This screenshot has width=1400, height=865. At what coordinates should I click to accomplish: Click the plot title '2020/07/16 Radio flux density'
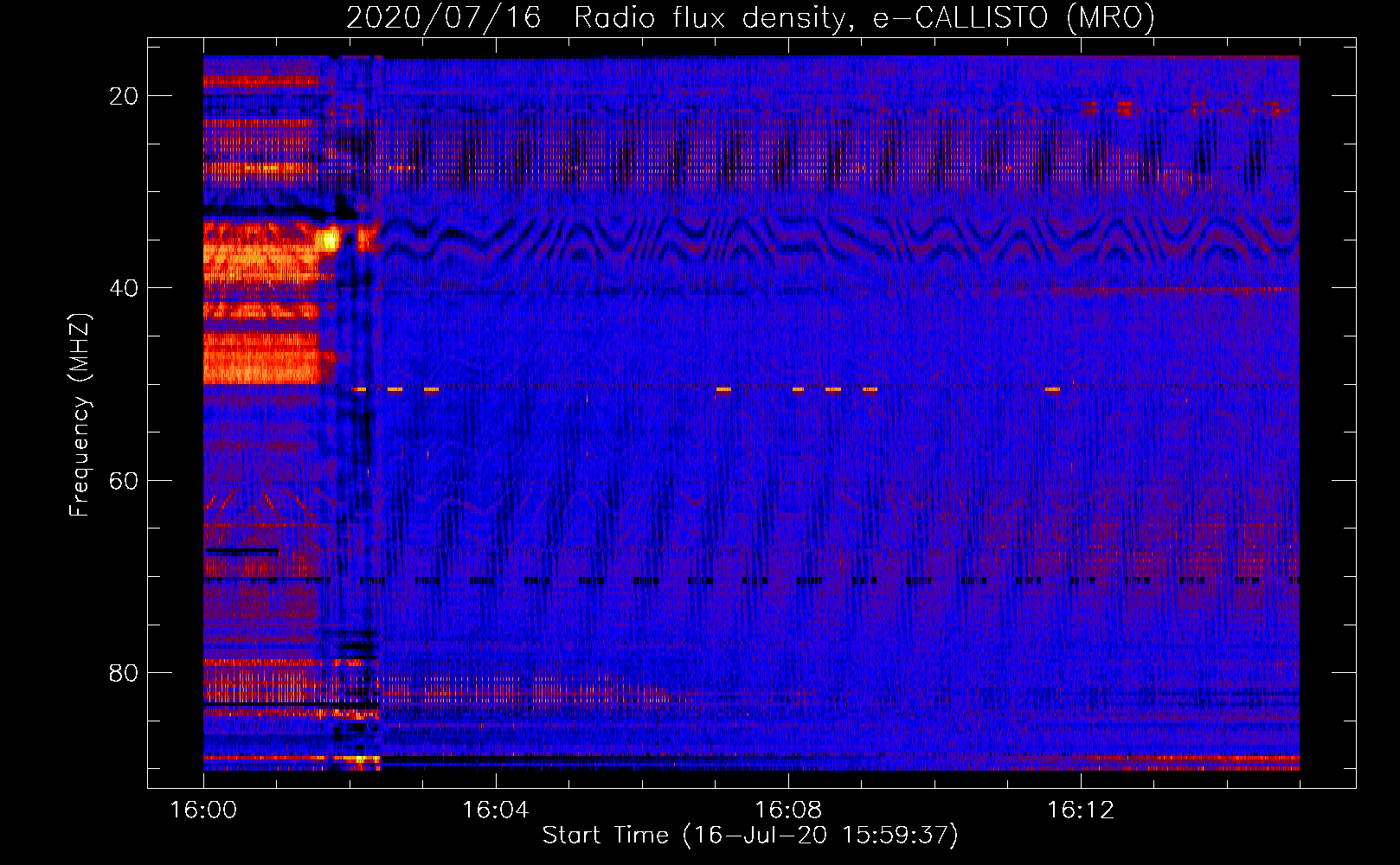point(595,17)
